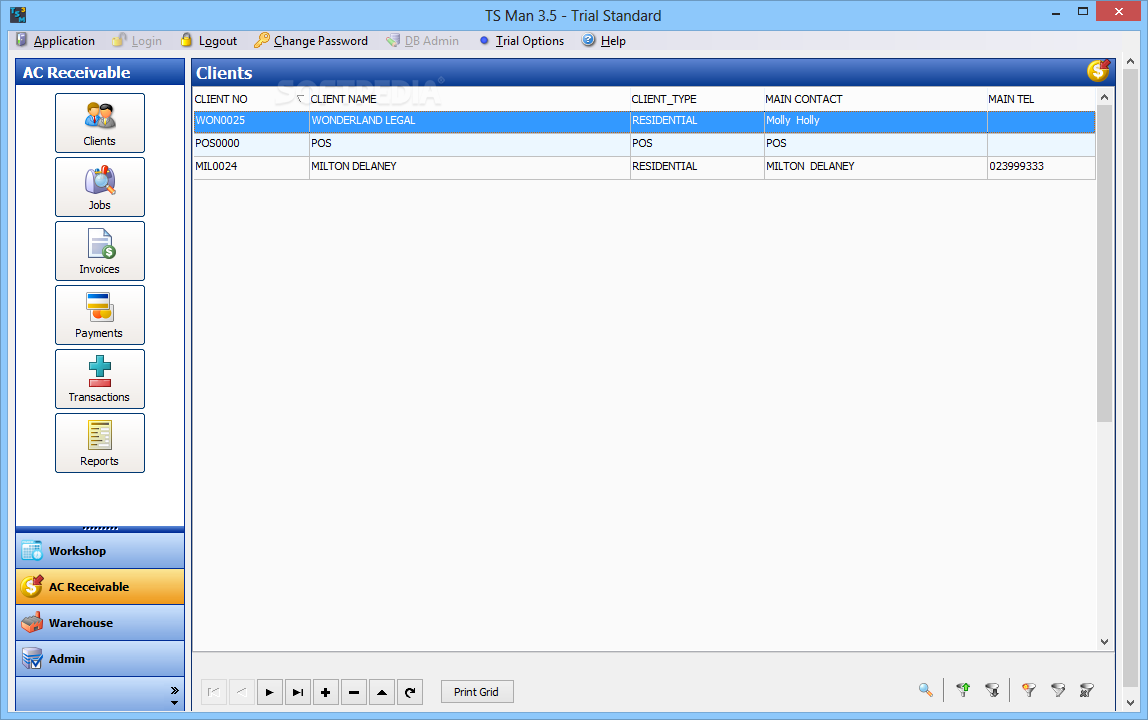Click the MILTON DELANEY client name cell
The height and width of the screenshot is (720, 1148).
(469, 167)
